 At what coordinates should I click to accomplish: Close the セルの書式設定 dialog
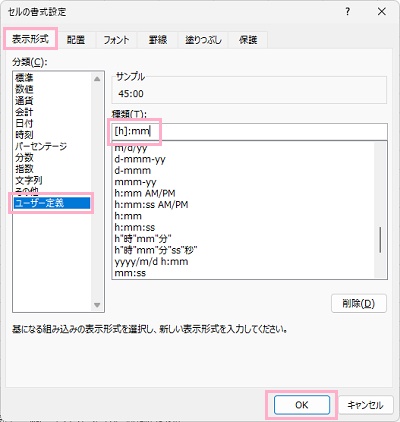click(382, 12)
